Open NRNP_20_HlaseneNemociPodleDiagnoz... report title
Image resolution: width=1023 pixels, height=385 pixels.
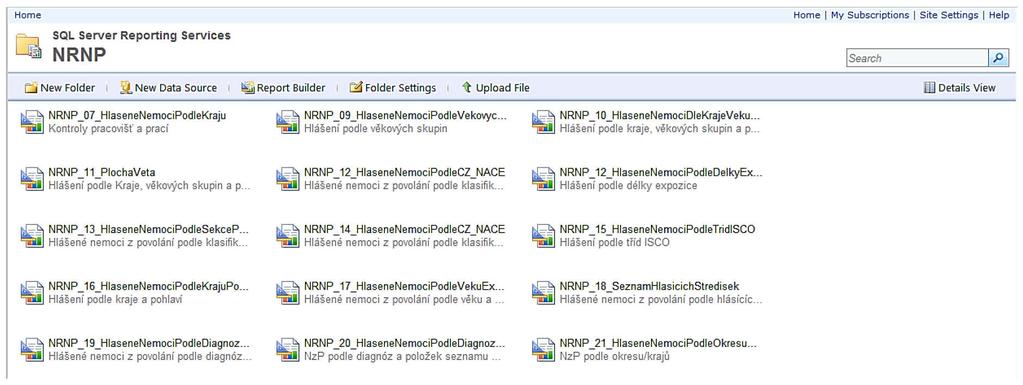pyautogui.click(x=405, y=344)
